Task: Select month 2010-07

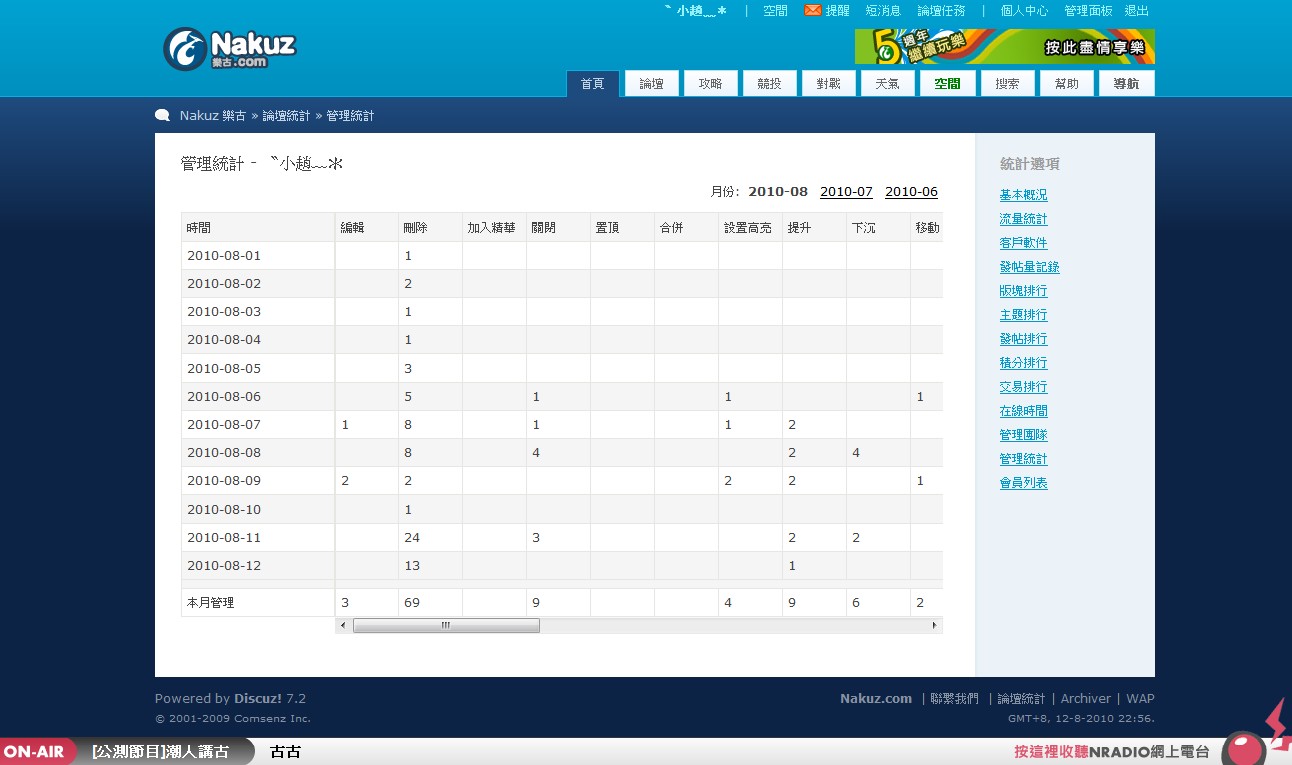Action: pyautogui.click(x=846, y=192)
